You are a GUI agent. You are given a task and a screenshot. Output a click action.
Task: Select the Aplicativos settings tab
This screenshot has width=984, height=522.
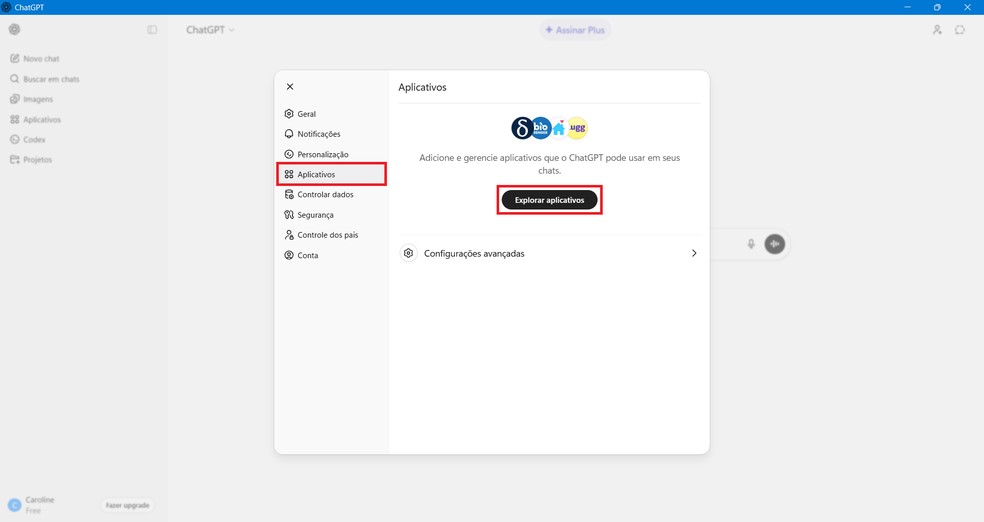331,174
